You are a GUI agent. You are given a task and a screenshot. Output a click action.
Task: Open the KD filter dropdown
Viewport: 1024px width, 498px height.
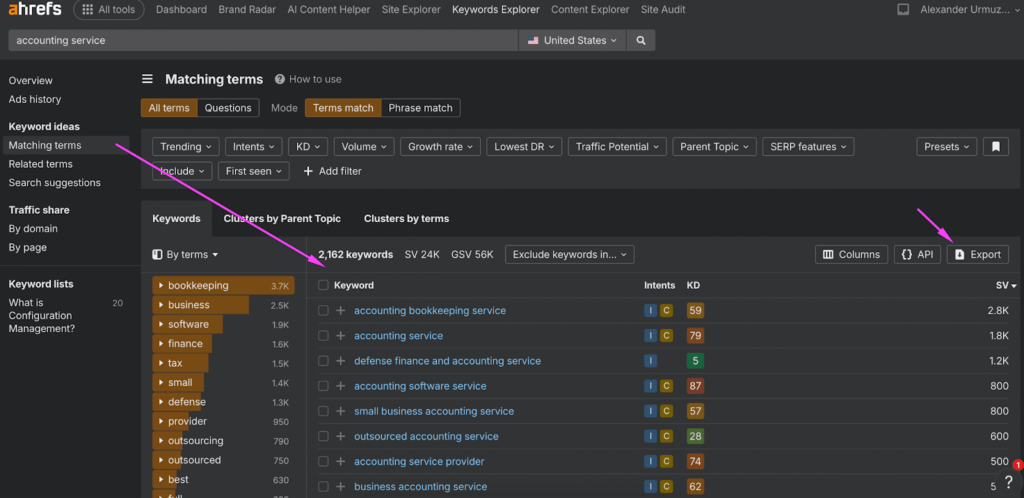click(307, 147)
